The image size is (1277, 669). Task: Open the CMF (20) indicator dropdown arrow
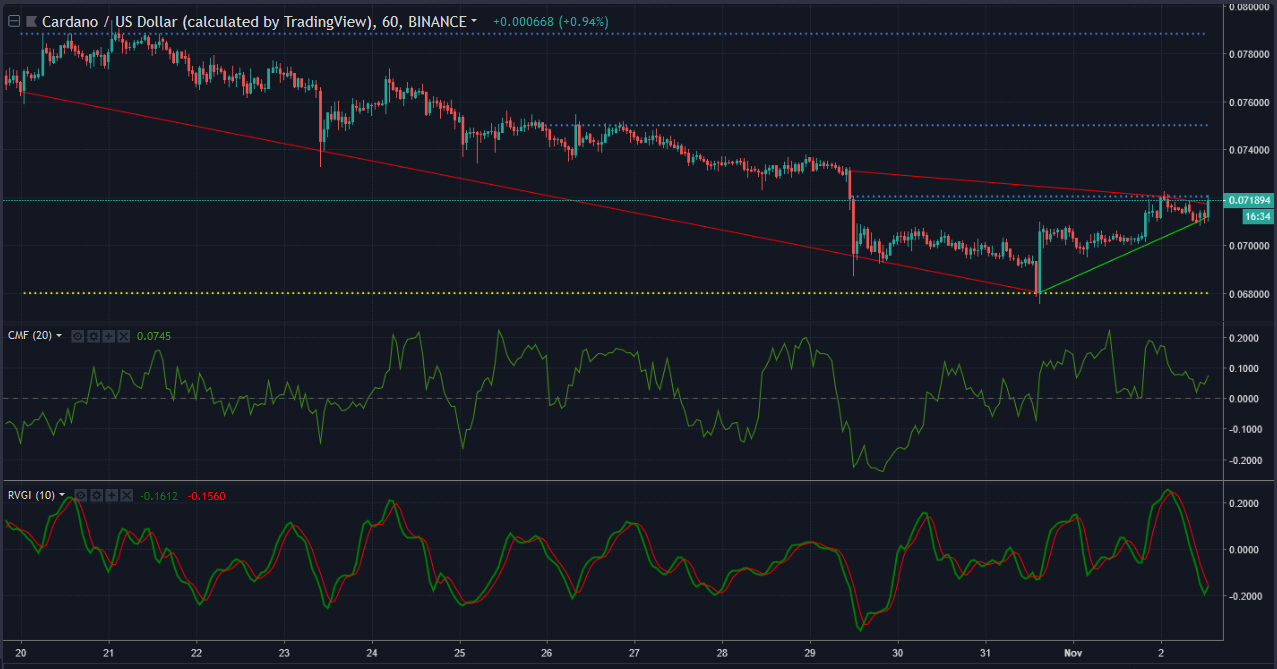point(59,336)
